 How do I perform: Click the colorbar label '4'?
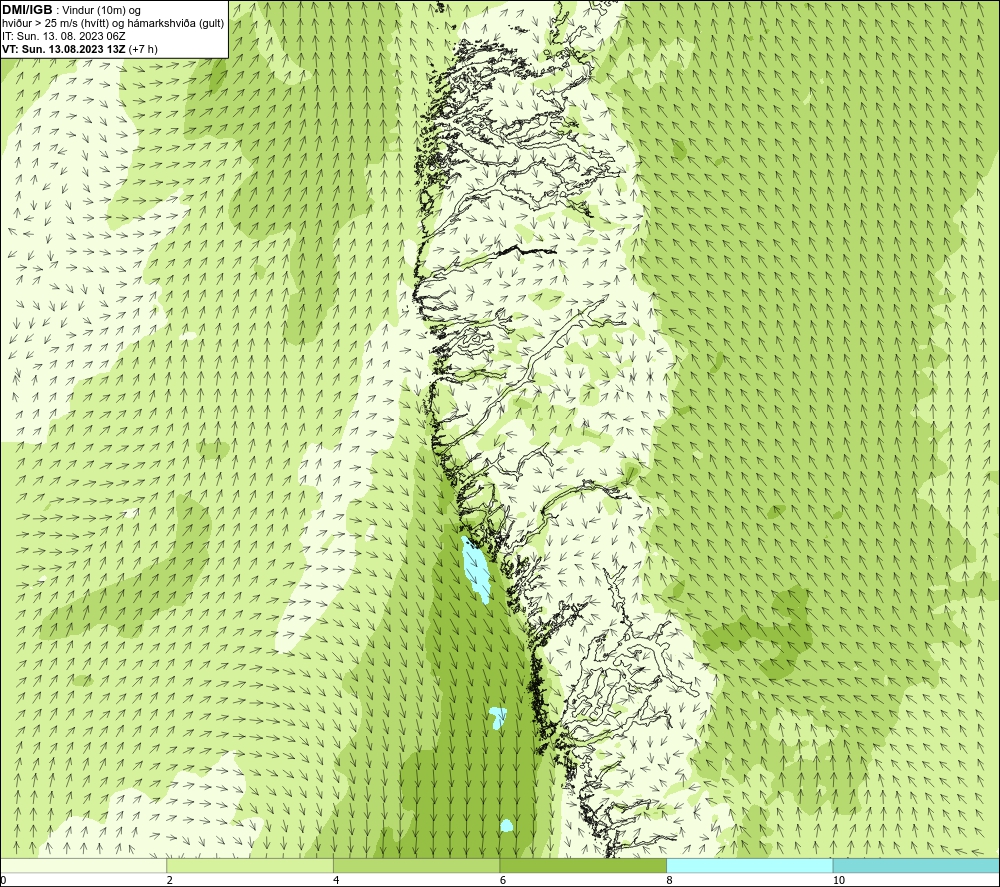(336, 880)
